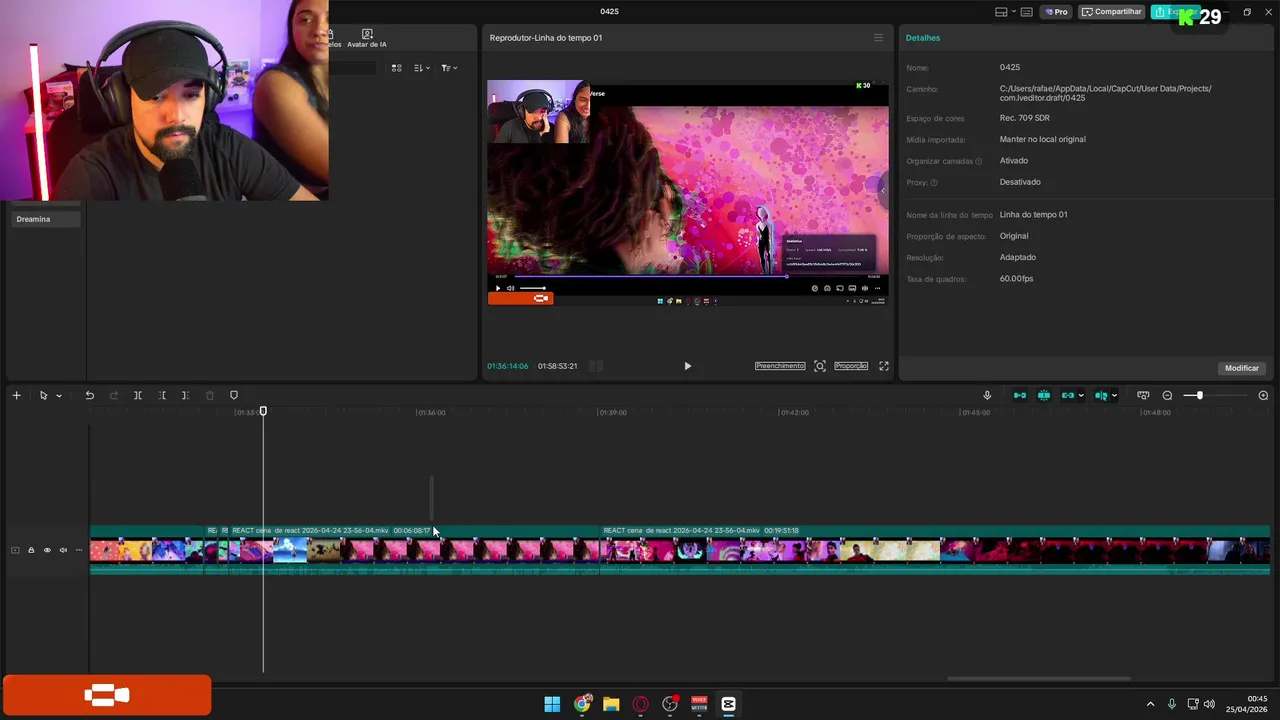Screen dimensions: 1280x720
Task: Undo the last timeline edit
Action: pos(89,396)
